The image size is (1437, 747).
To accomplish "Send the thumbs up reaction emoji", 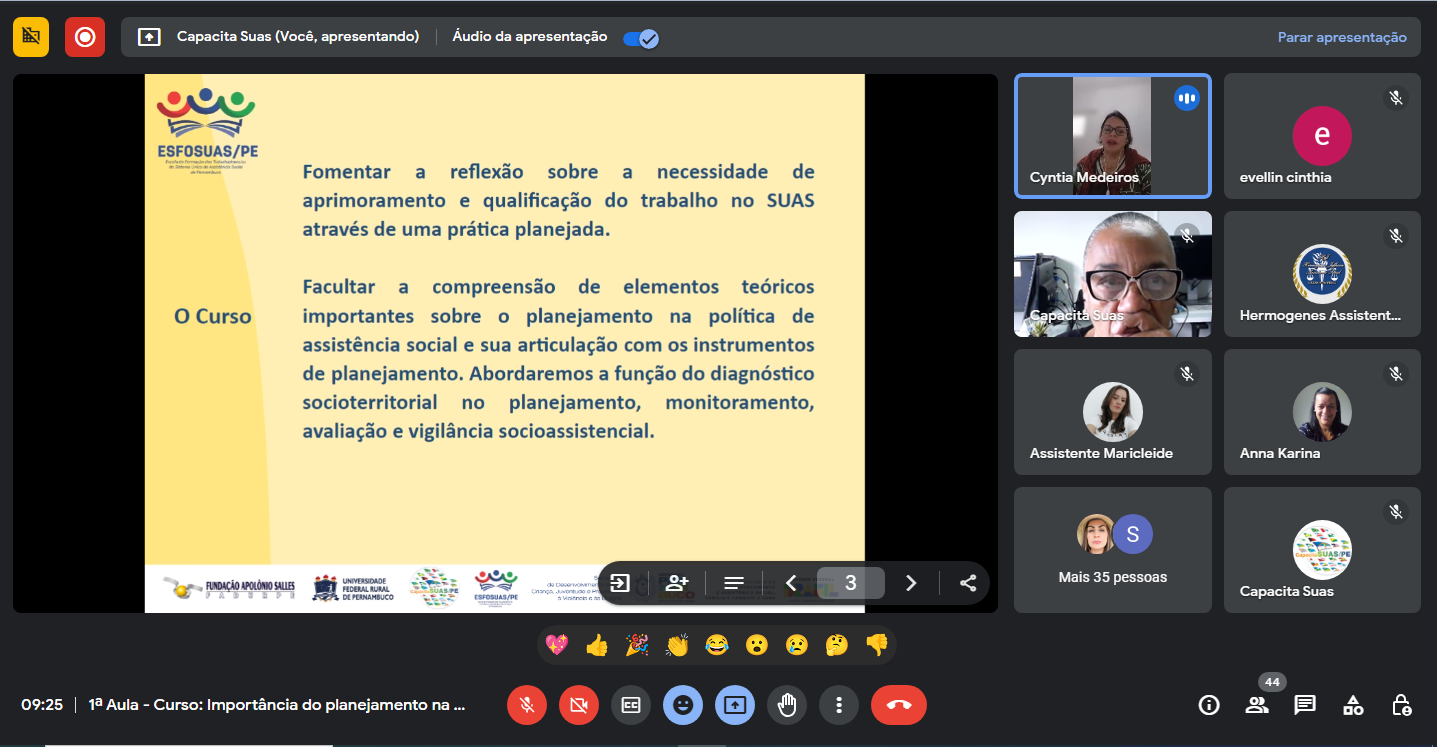I will [597, 645].
